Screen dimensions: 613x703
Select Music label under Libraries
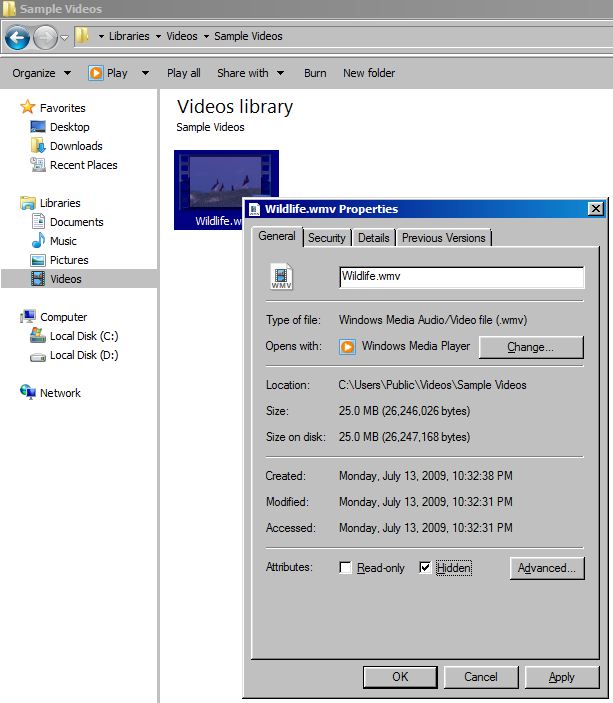63,241
